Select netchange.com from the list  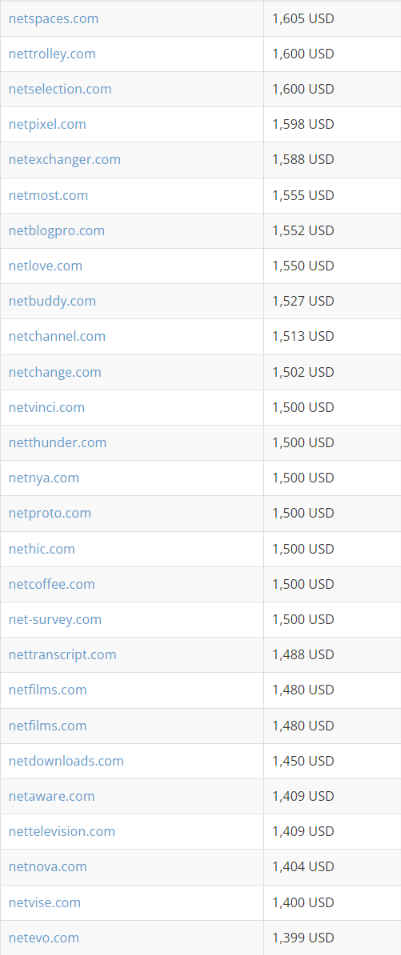55,372
